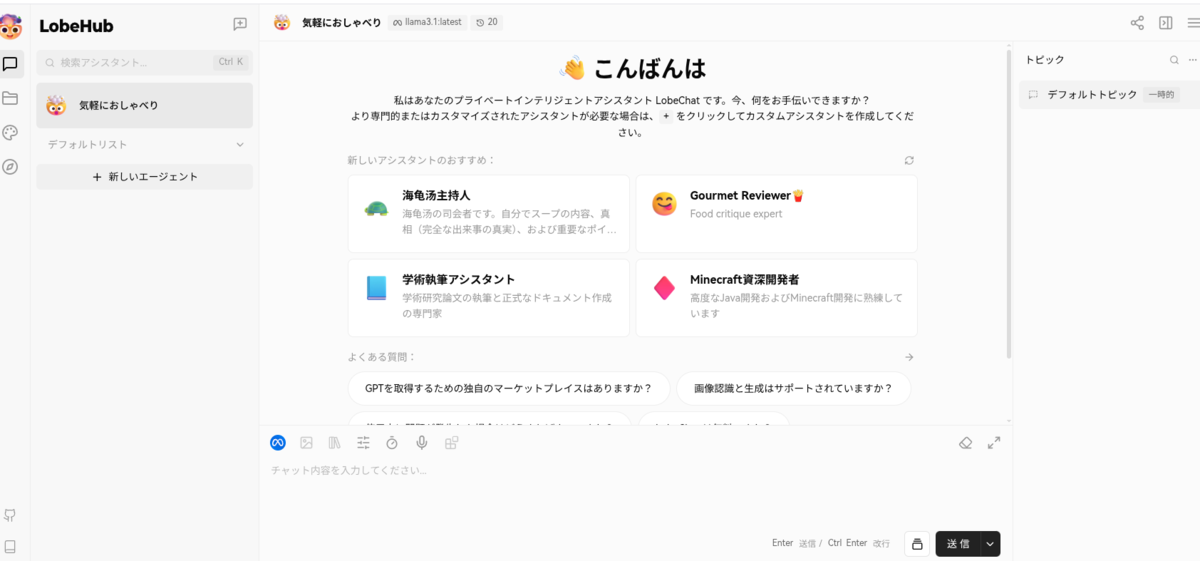
Task: Open Minecraft資深開発者 card
Action: [776, 298]
